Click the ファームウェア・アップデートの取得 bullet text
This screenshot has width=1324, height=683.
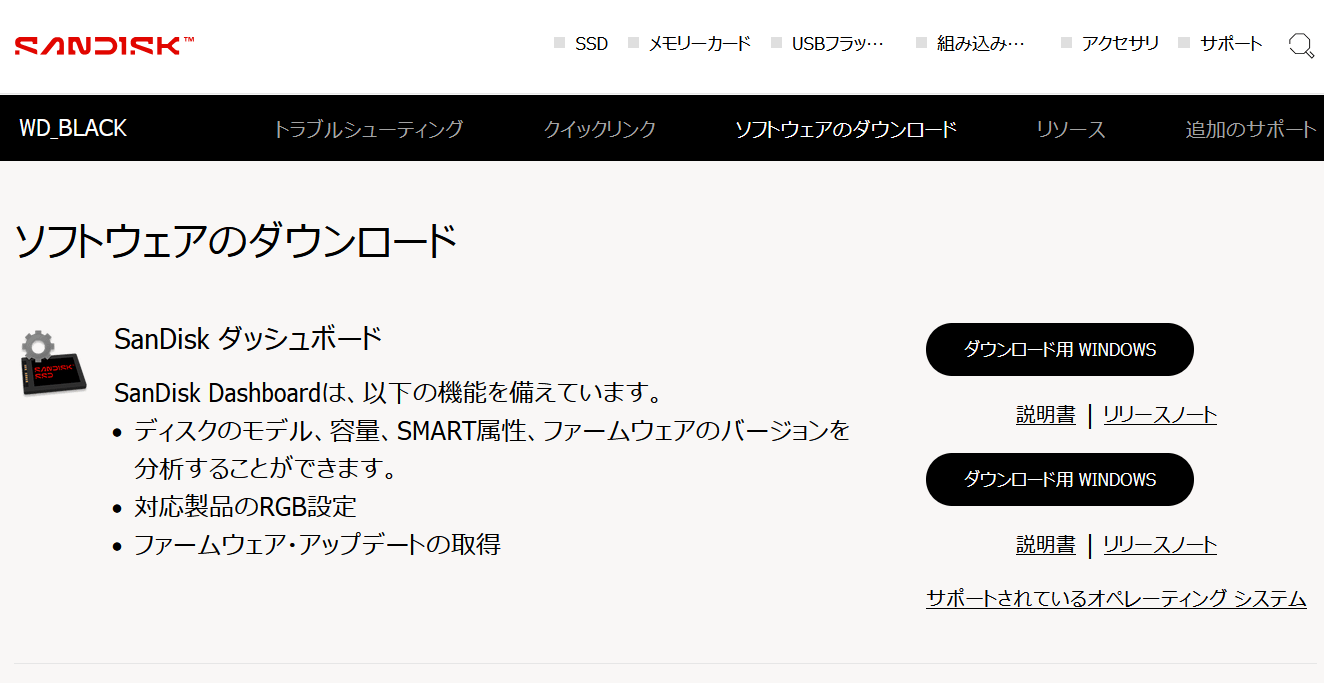click(317, 545)
